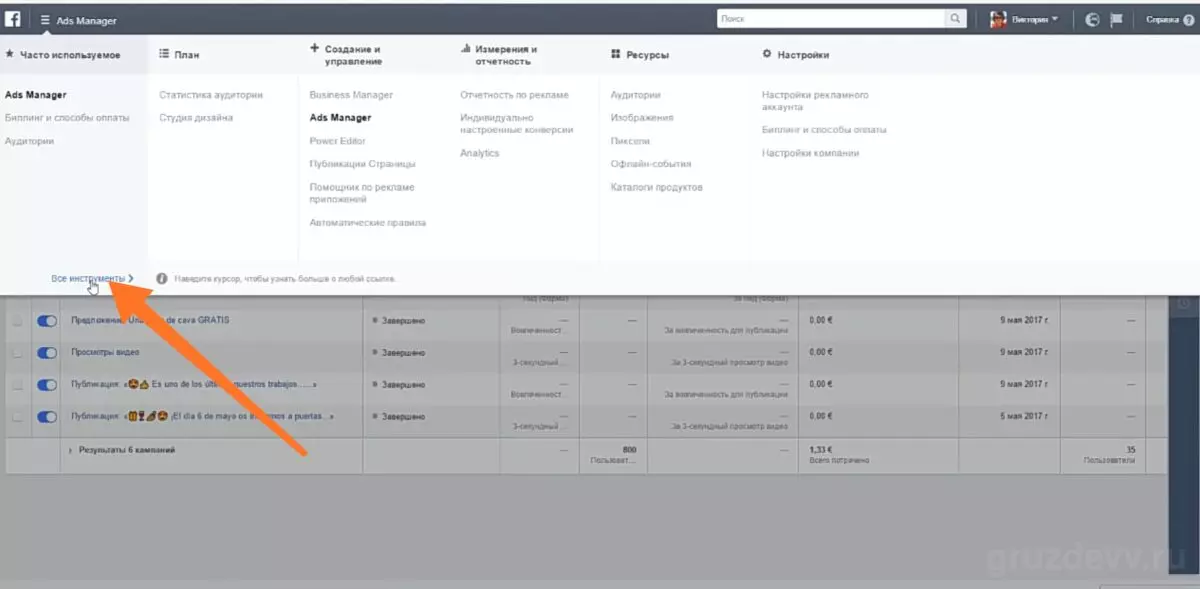
Task: Click Просмотры видео campaign name
Action: point(105,352)
